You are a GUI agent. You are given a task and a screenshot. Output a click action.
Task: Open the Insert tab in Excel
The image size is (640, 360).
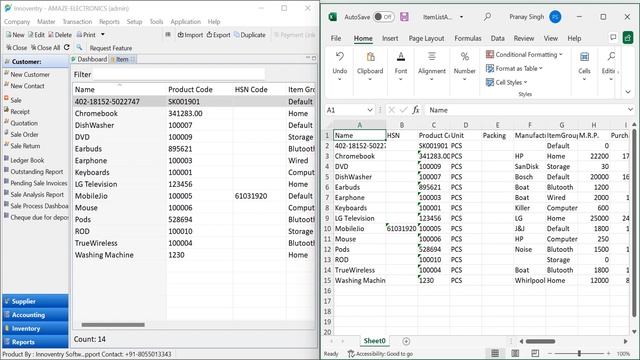(x=390, y=38)
